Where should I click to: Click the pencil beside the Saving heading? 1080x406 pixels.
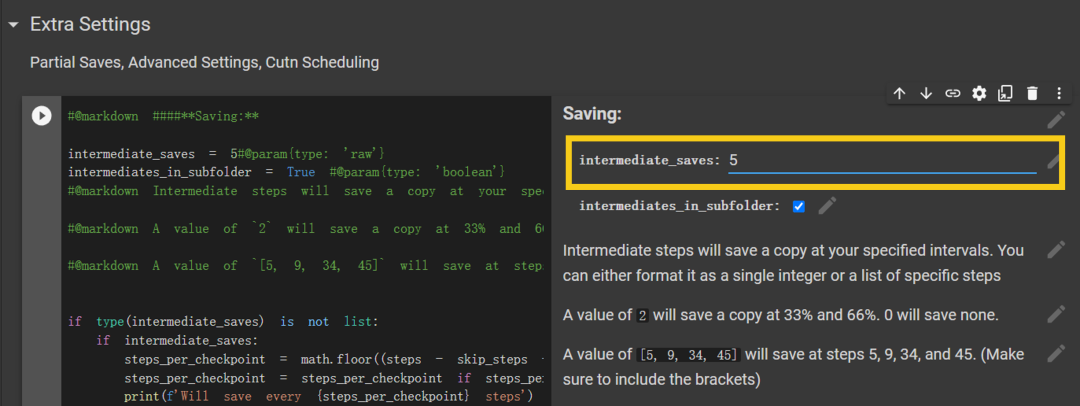[x=1056, y=120]
